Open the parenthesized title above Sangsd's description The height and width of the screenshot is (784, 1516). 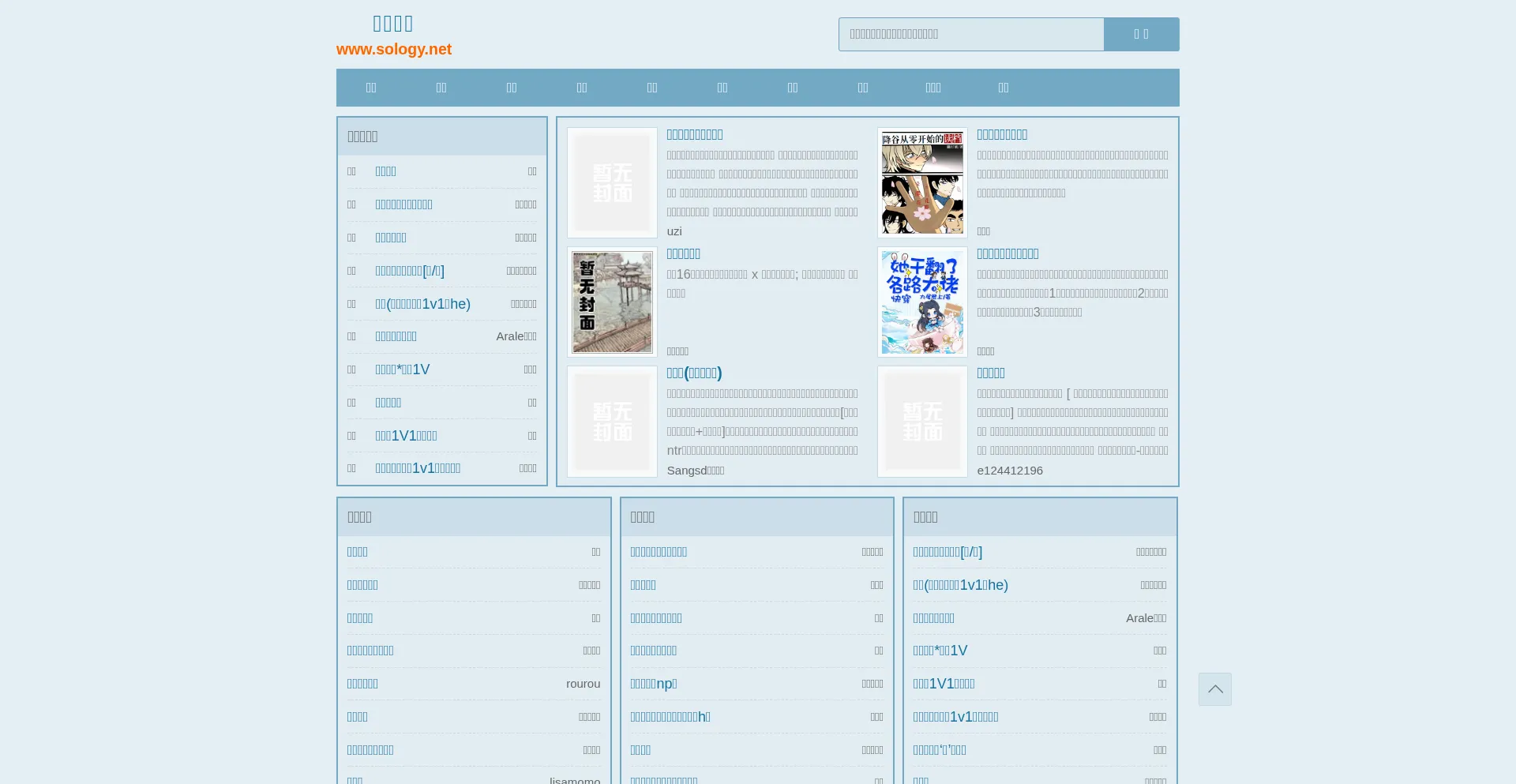pyautogui.click(x=694, y=373)
